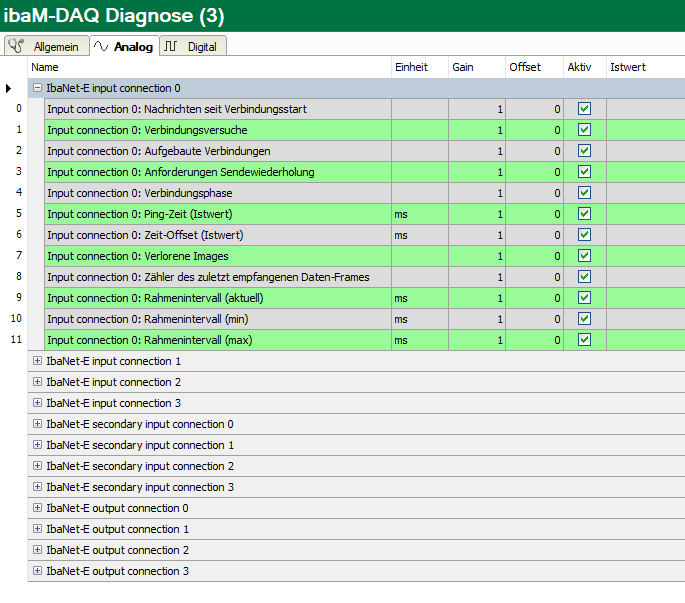Image resolution: width=685 pixels, height=603 pixels.
Task: Disable Aktiv for Rahmenintervall (max)
Action: point(585,340)
